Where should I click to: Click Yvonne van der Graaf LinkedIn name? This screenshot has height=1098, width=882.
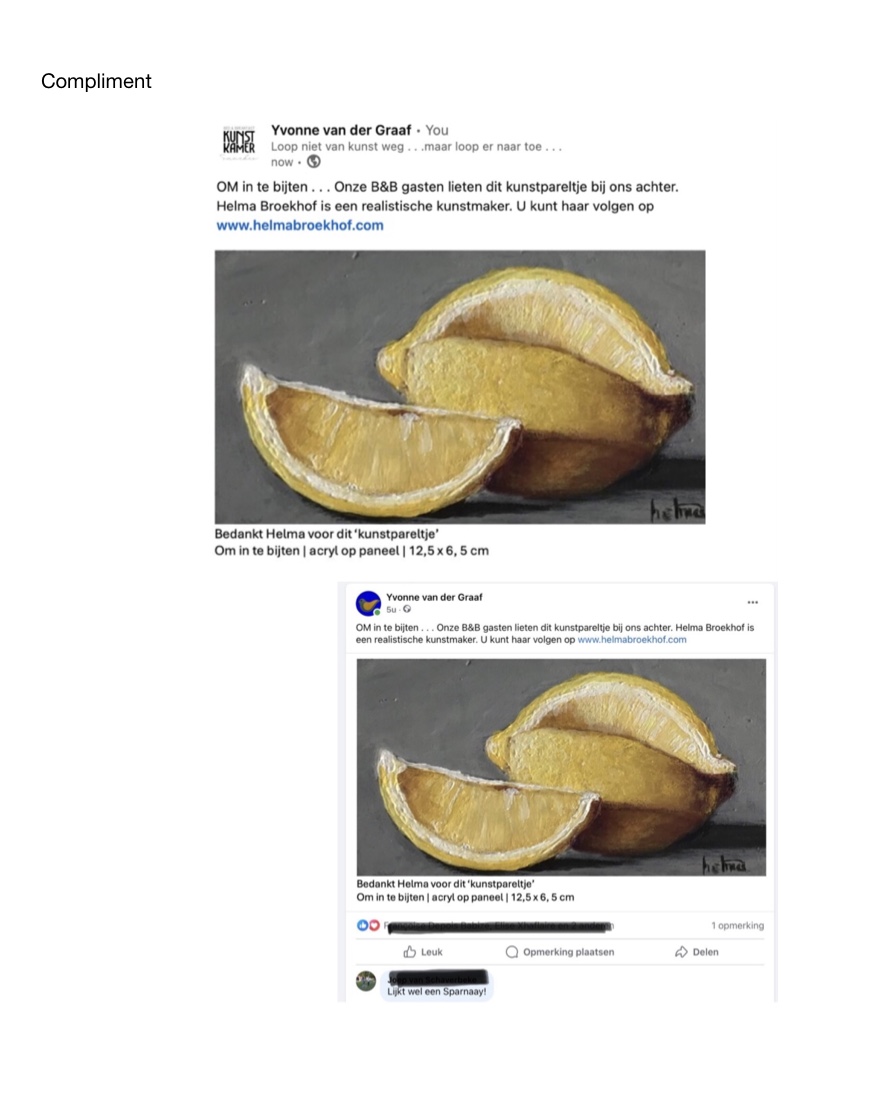(341, 130)
